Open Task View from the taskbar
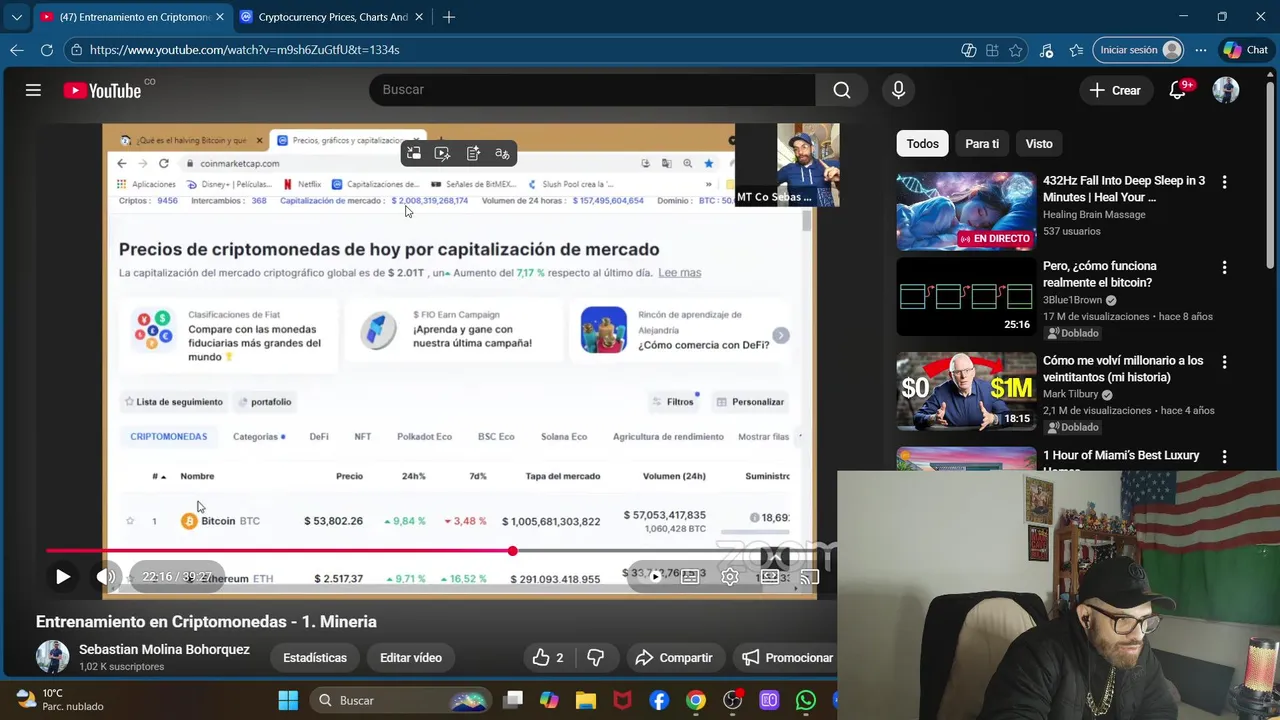This screenshot has width=1280, height=720. [513, 700]
